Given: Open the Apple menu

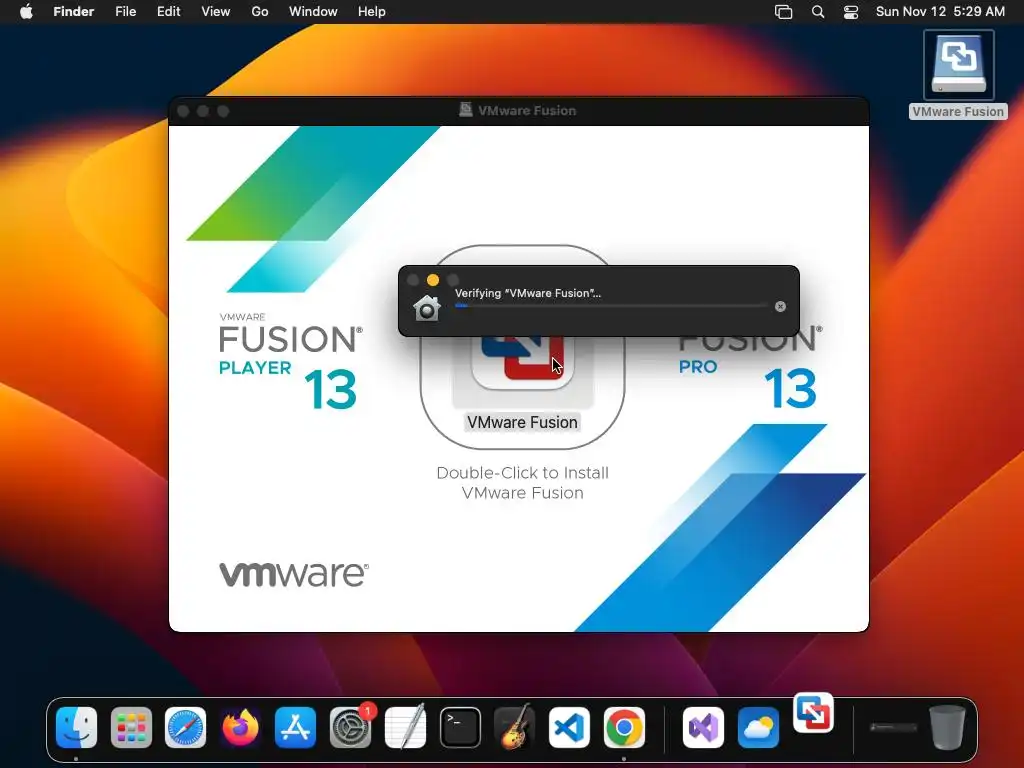Looking at the screenshot, I should (26, 12).
